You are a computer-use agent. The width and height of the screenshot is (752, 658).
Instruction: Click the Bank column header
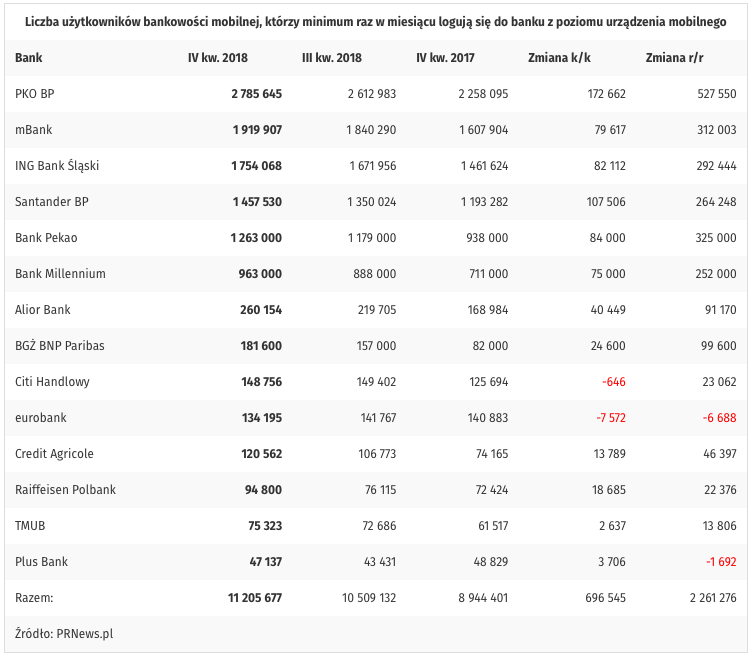point(28,57)
